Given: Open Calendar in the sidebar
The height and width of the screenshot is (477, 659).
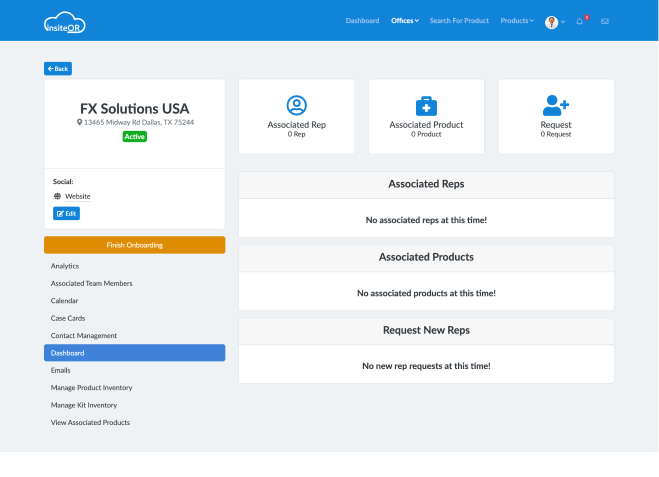Looking at the screenshot, I should (x=64, y=301).
